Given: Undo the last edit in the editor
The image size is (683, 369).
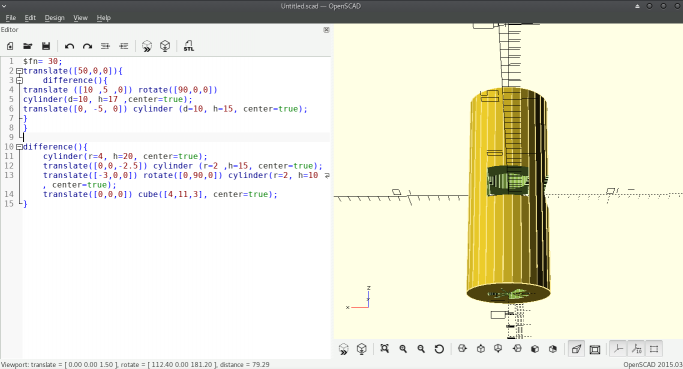Looking at the screenshot, I should pyautogui.click(x=69, y=46).
